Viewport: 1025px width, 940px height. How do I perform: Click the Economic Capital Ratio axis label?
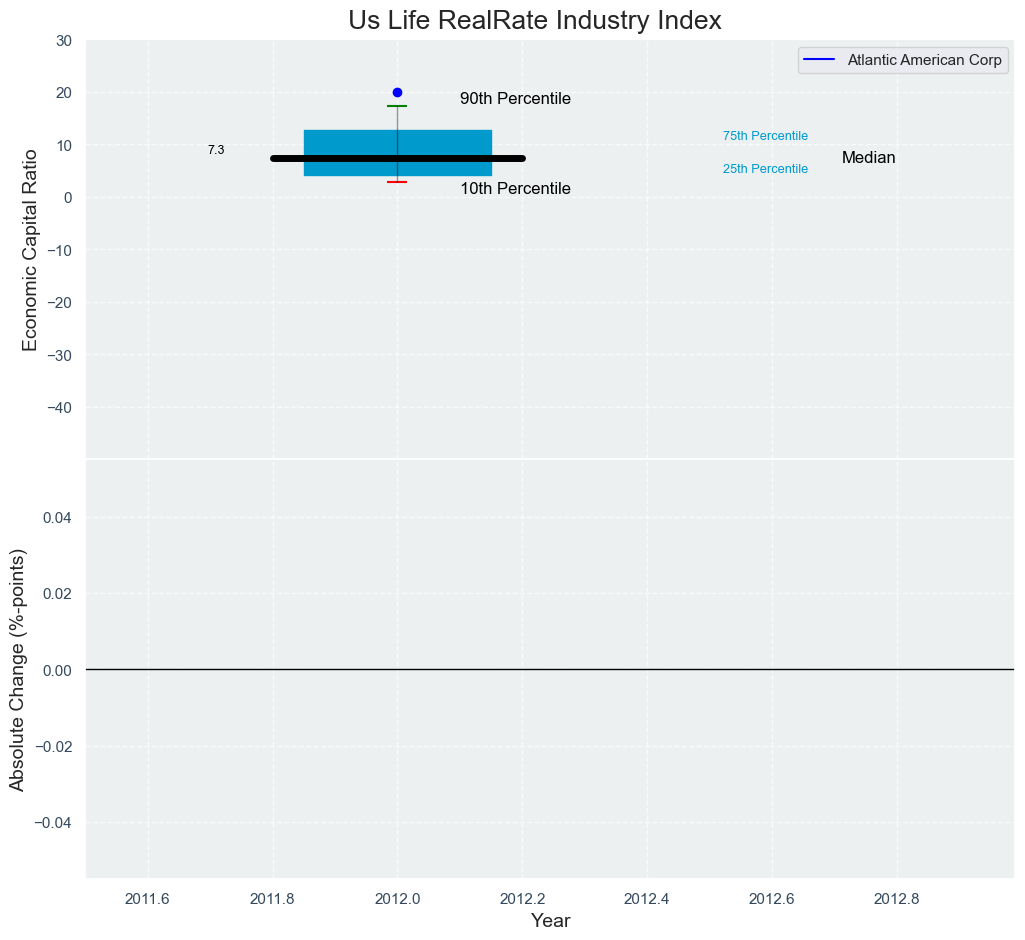(x=30, y=249)
